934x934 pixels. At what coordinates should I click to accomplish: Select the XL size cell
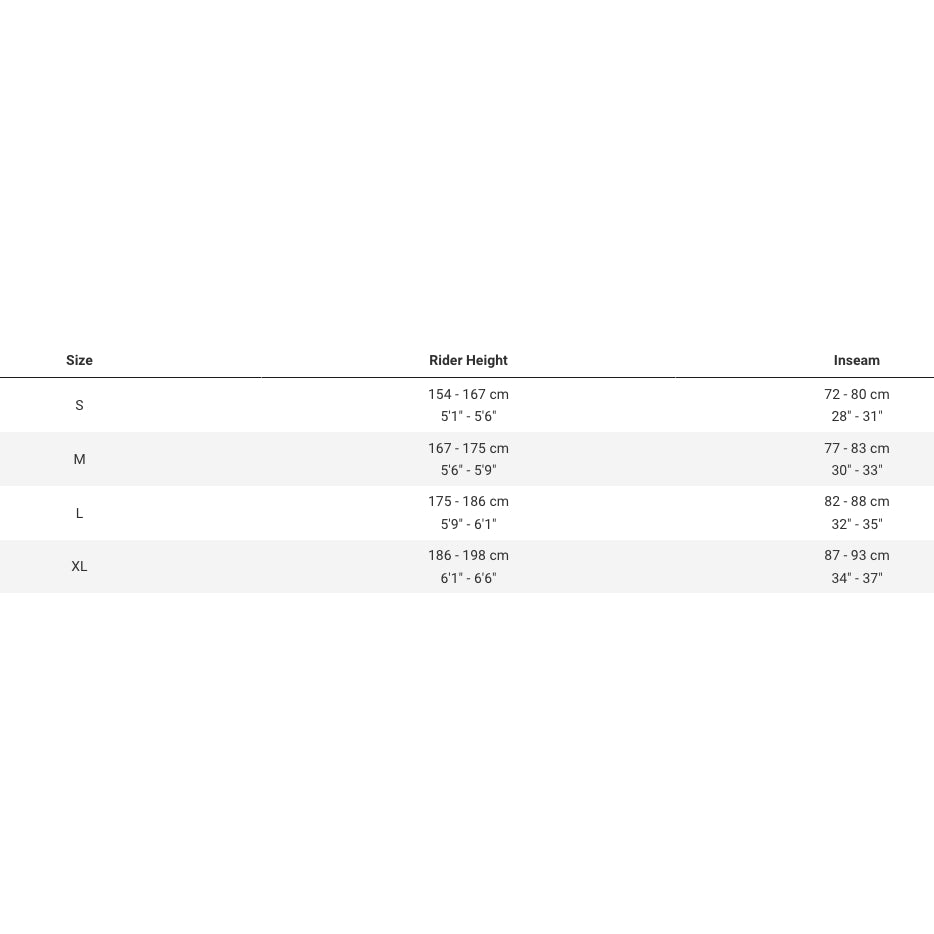pyautogui.click(x=79, y=566)
